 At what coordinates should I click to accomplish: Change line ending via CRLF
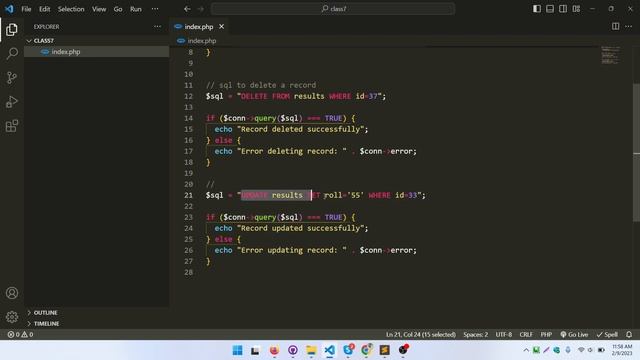click(526, 334)
